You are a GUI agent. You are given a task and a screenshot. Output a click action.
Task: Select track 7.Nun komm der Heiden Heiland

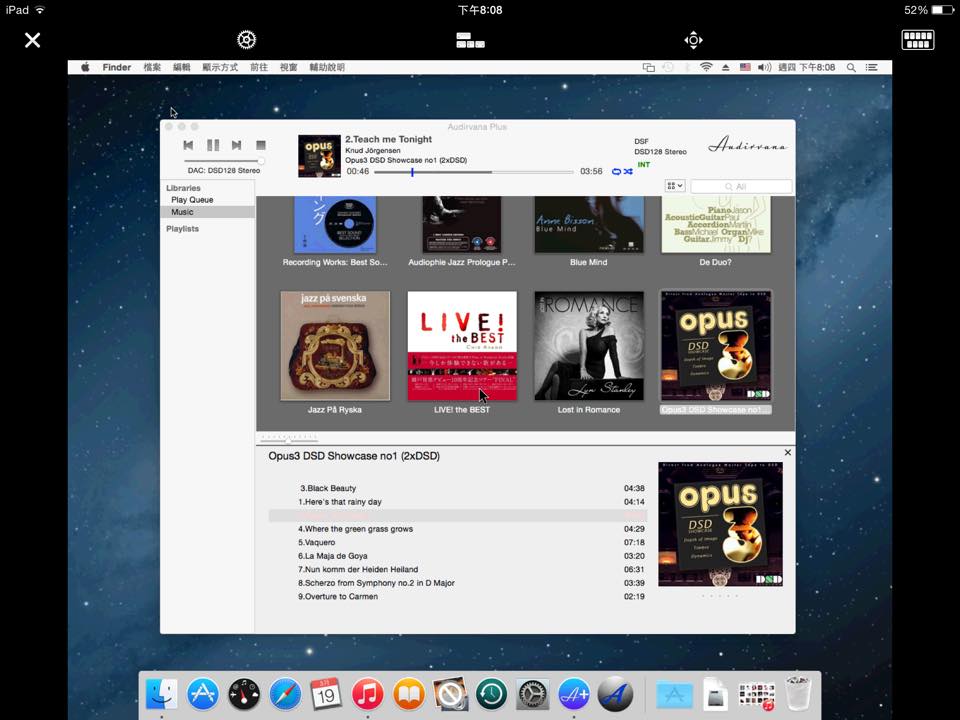tap(457, 569)
